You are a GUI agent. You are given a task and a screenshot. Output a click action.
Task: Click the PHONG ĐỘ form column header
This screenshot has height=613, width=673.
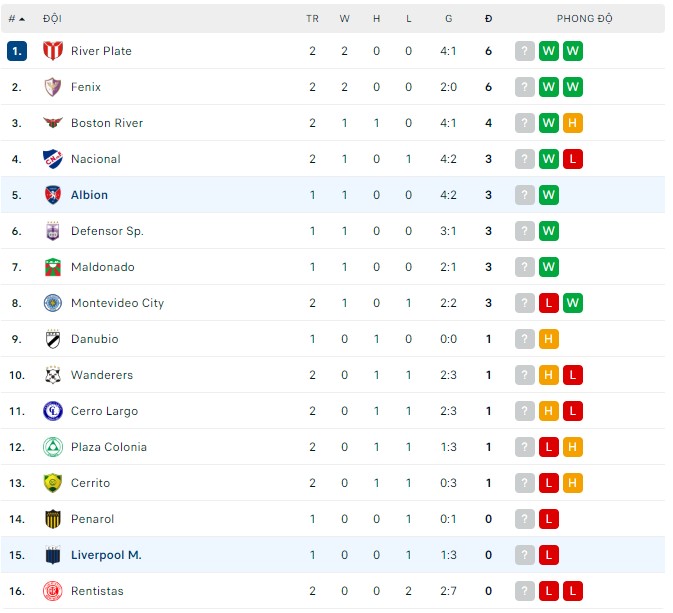tap(585, 19)
